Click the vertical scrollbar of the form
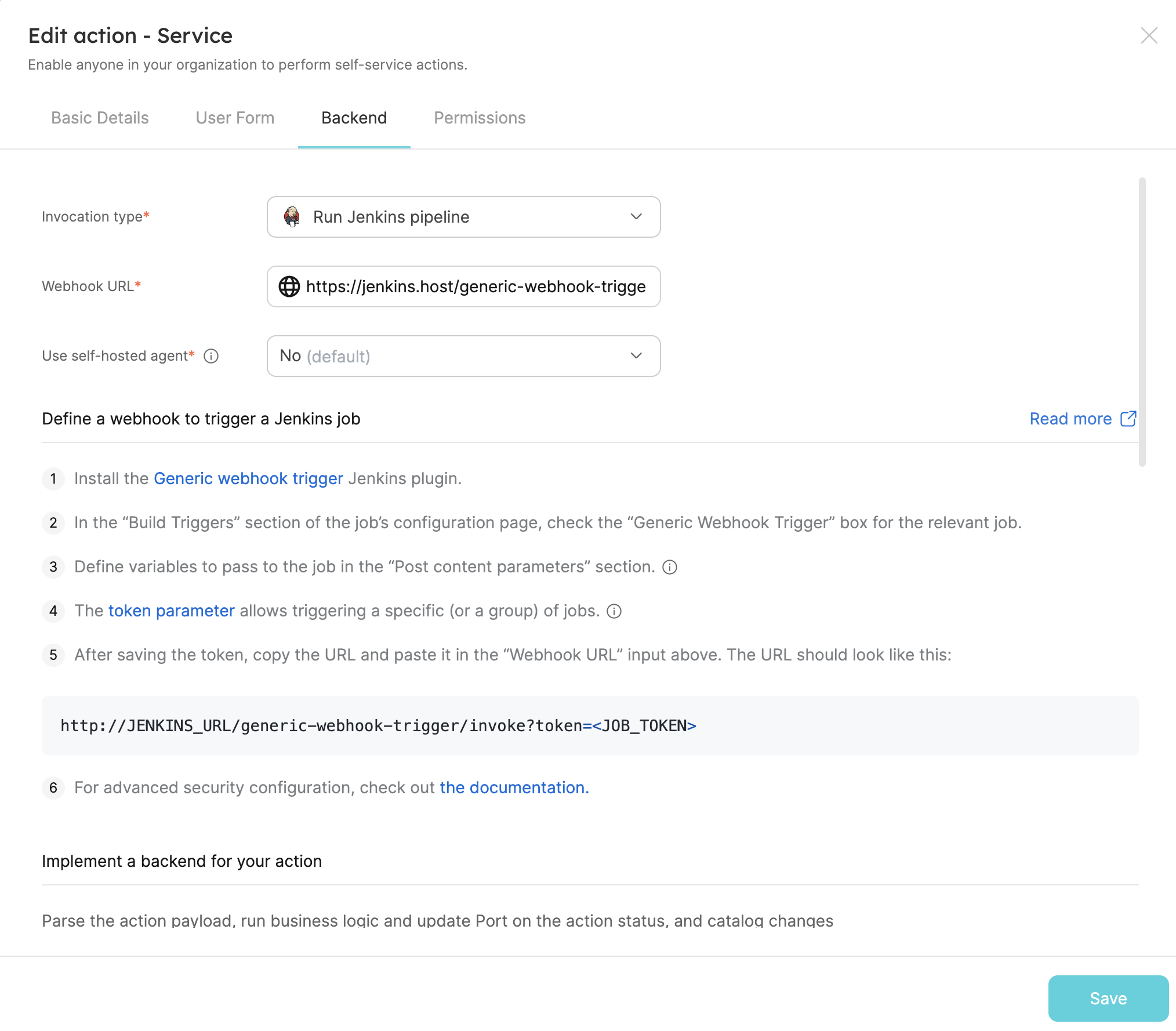 (1142, 322)
